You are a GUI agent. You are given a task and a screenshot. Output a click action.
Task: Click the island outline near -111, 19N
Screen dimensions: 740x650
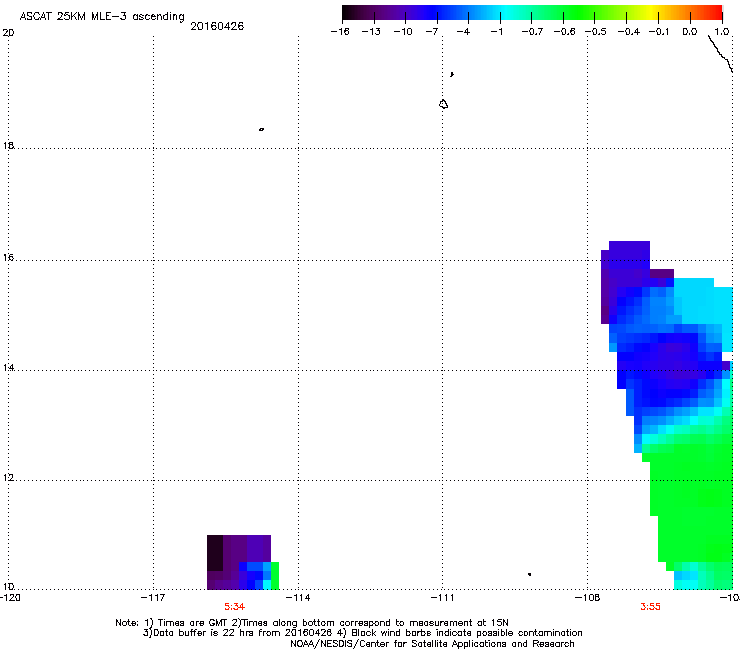tap(443, 104)
